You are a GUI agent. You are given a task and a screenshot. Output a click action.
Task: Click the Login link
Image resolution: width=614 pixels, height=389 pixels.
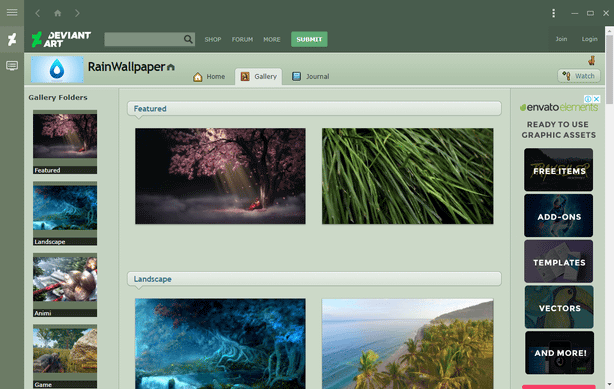point(589,39)
